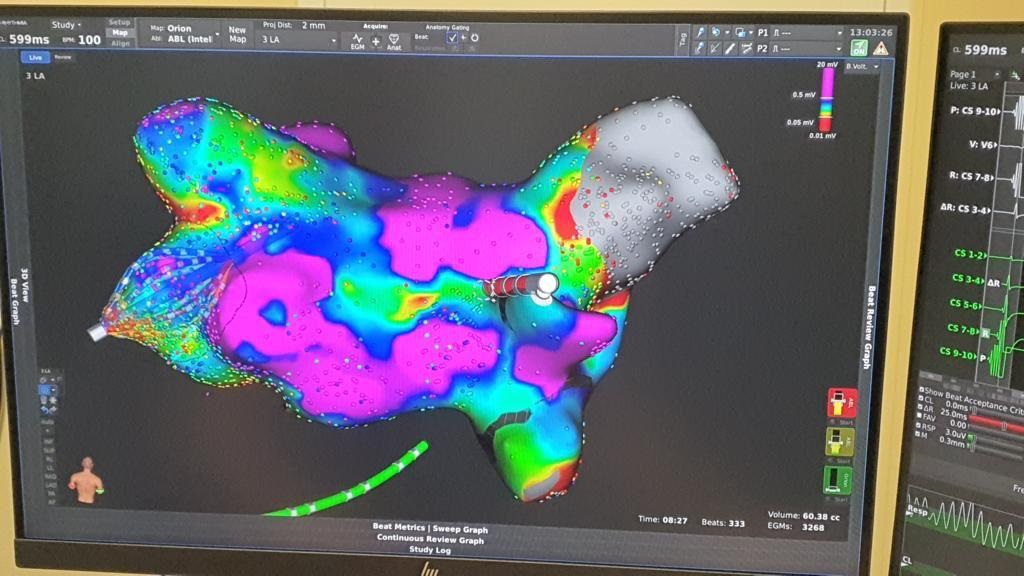Image resolution: width=1024 pixels, height=576 pixels.
Task: Click the green navigation ON icon
Action: 858,48
